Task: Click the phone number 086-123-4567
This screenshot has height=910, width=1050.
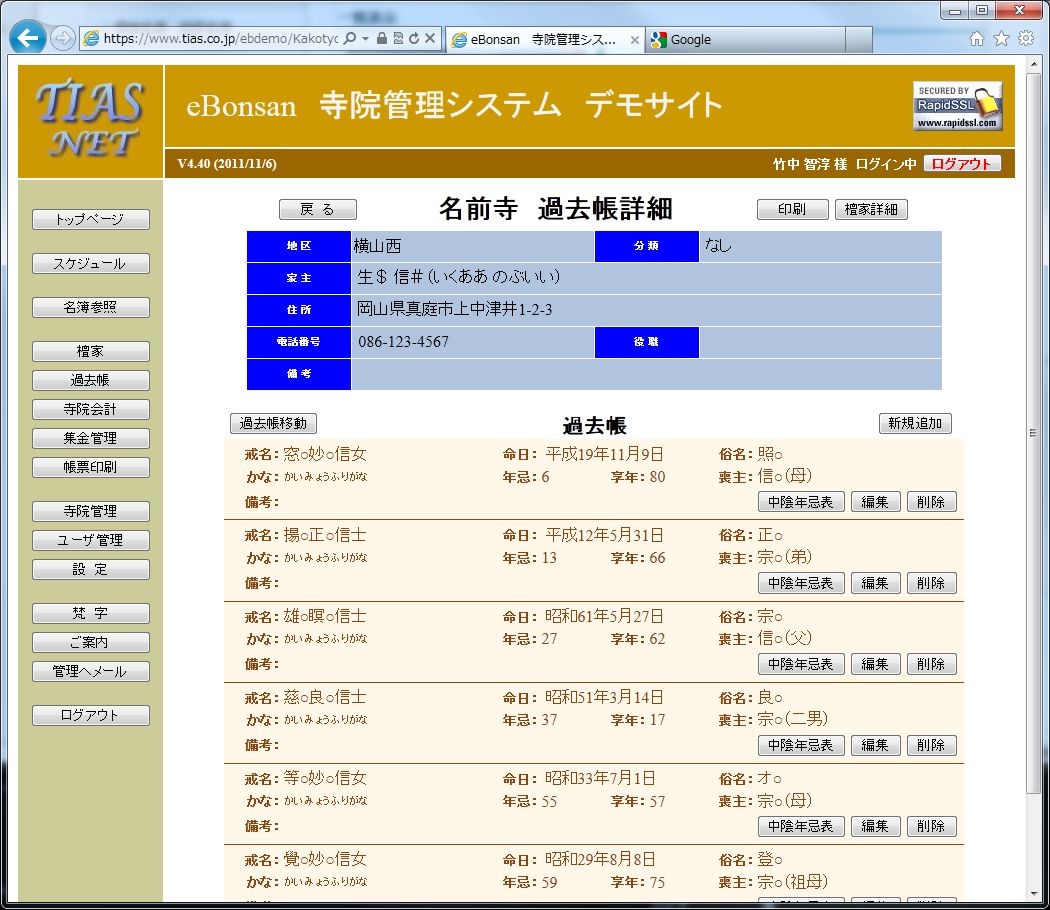Action: [x=403, y=342]
